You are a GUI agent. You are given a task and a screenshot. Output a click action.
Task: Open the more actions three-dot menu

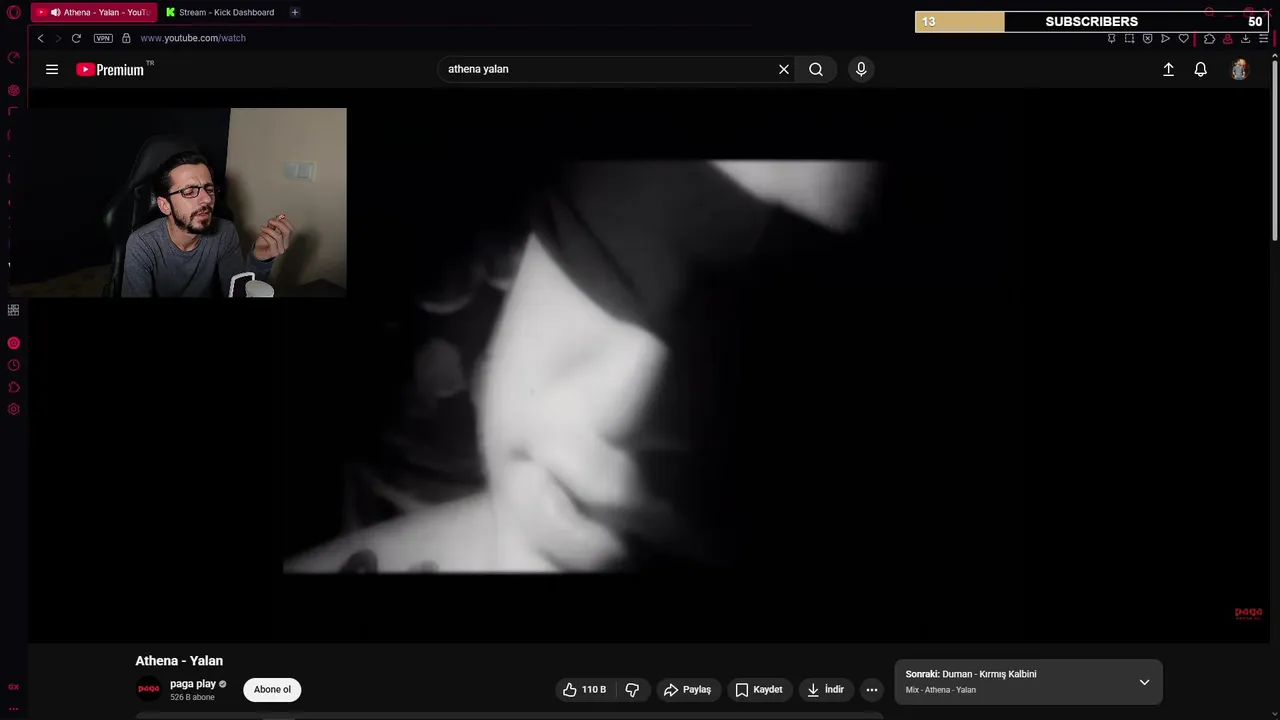872,690
